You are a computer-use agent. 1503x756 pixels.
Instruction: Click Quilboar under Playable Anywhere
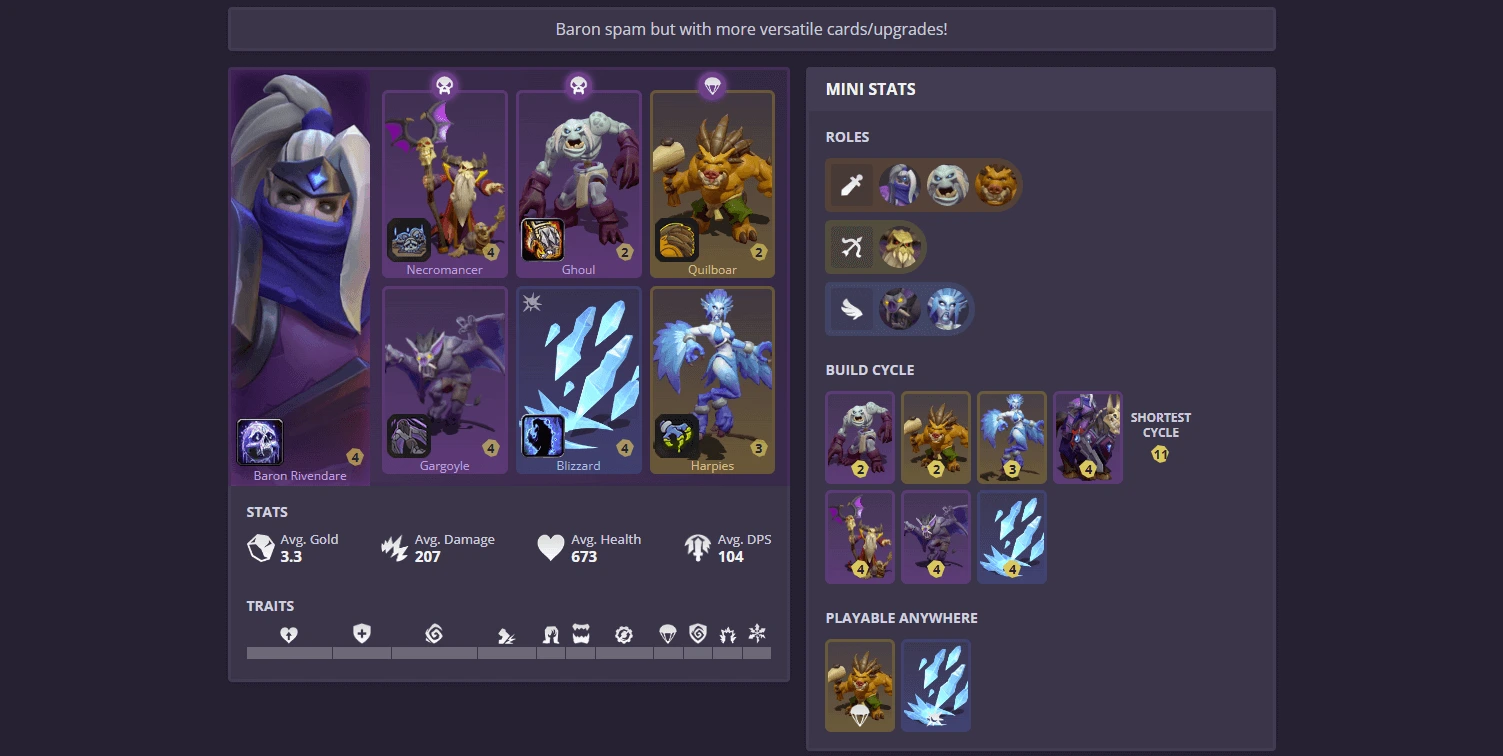tap(860, 685)
